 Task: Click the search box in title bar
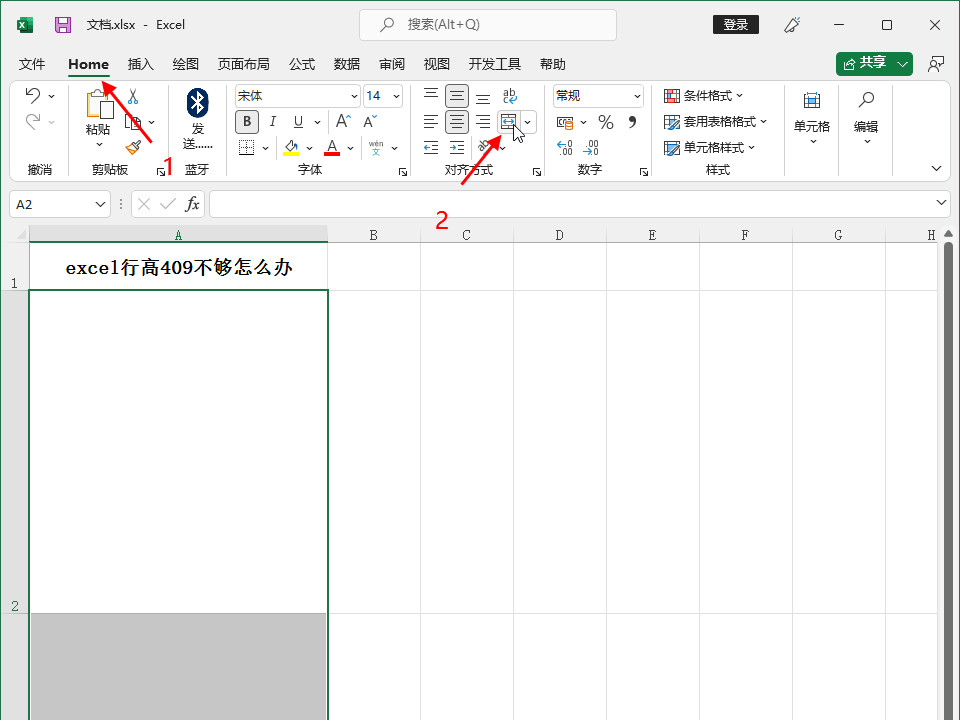tap(488, 25)
